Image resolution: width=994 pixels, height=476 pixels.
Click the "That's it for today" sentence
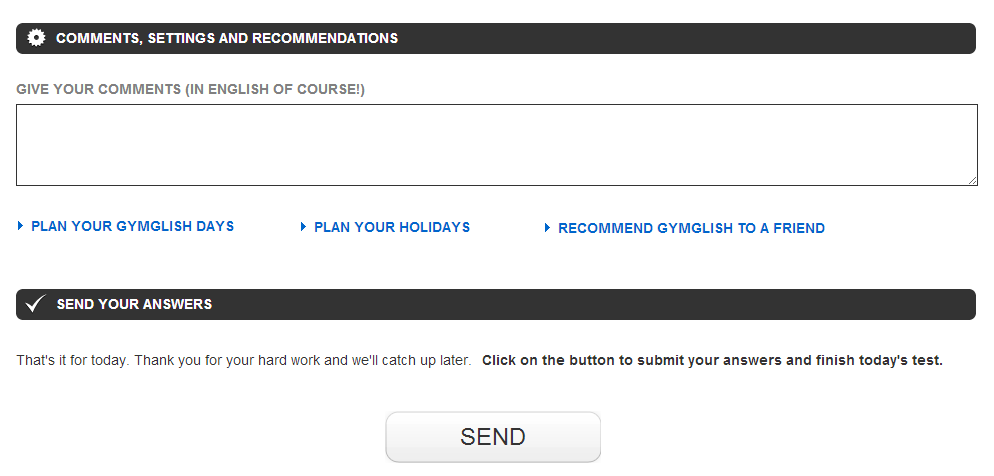coord(243,361)
